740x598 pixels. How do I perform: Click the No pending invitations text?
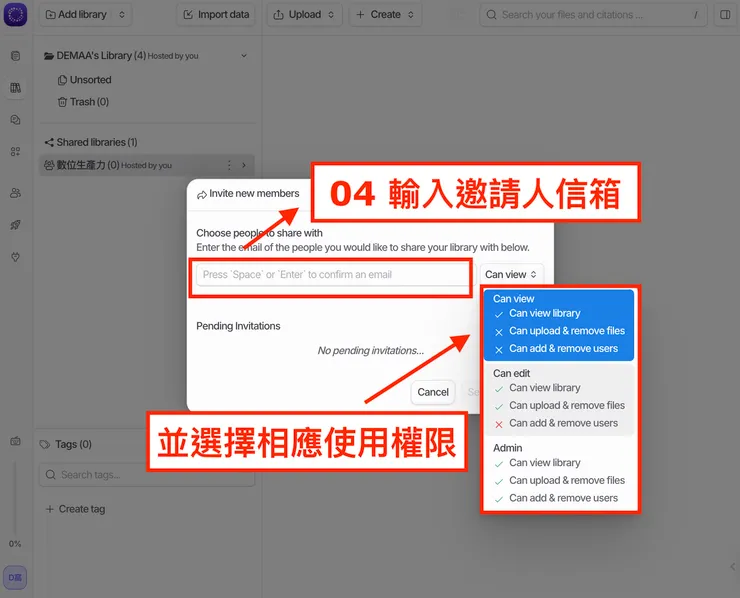[x=371, y=351]
